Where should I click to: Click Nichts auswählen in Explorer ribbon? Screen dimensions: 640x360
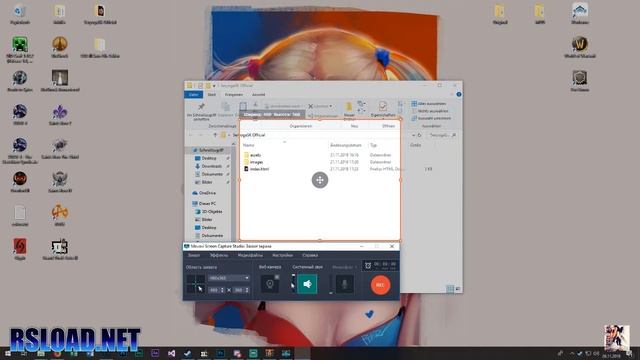[430, 111]
